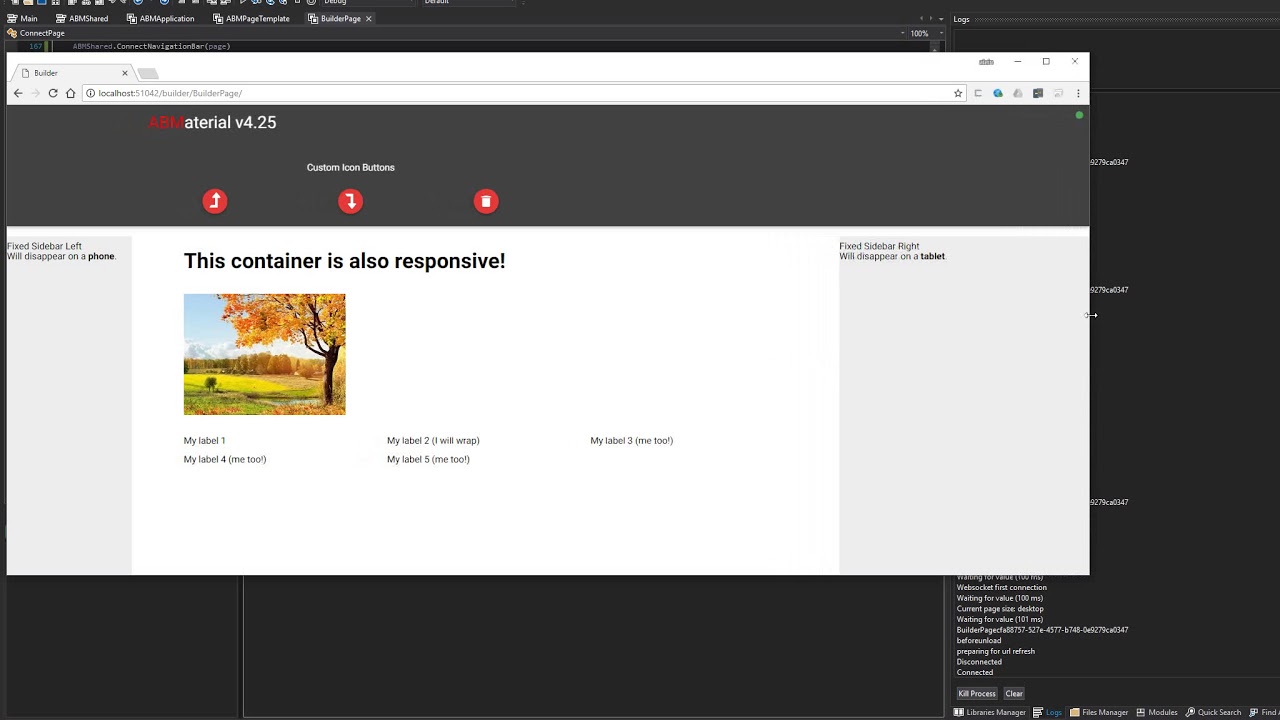Click the "My label 2 (I will wrap)" text

coord(433,441)
